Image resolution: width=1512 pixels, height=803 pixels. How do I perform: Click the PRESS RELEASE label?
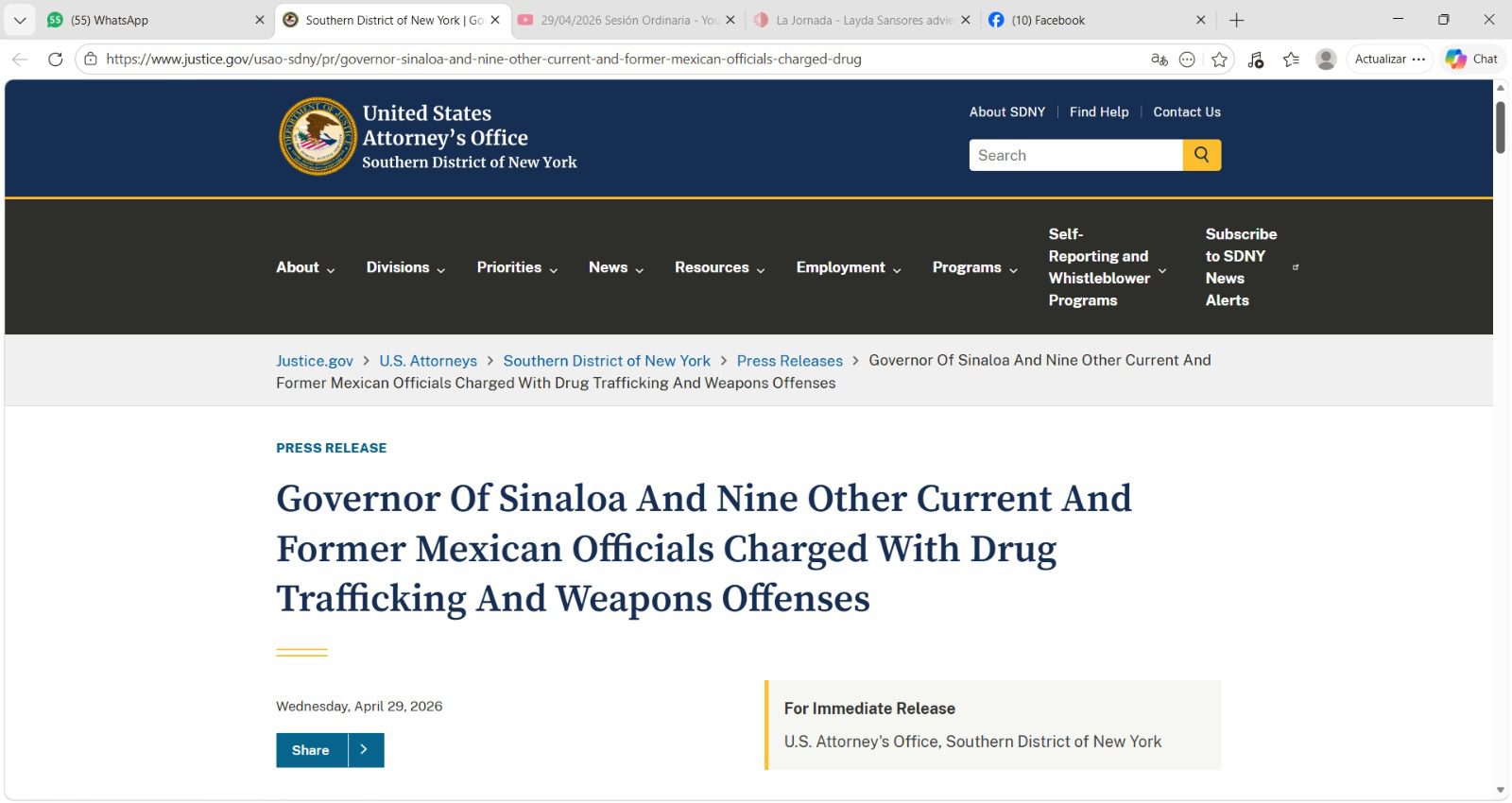332,448
